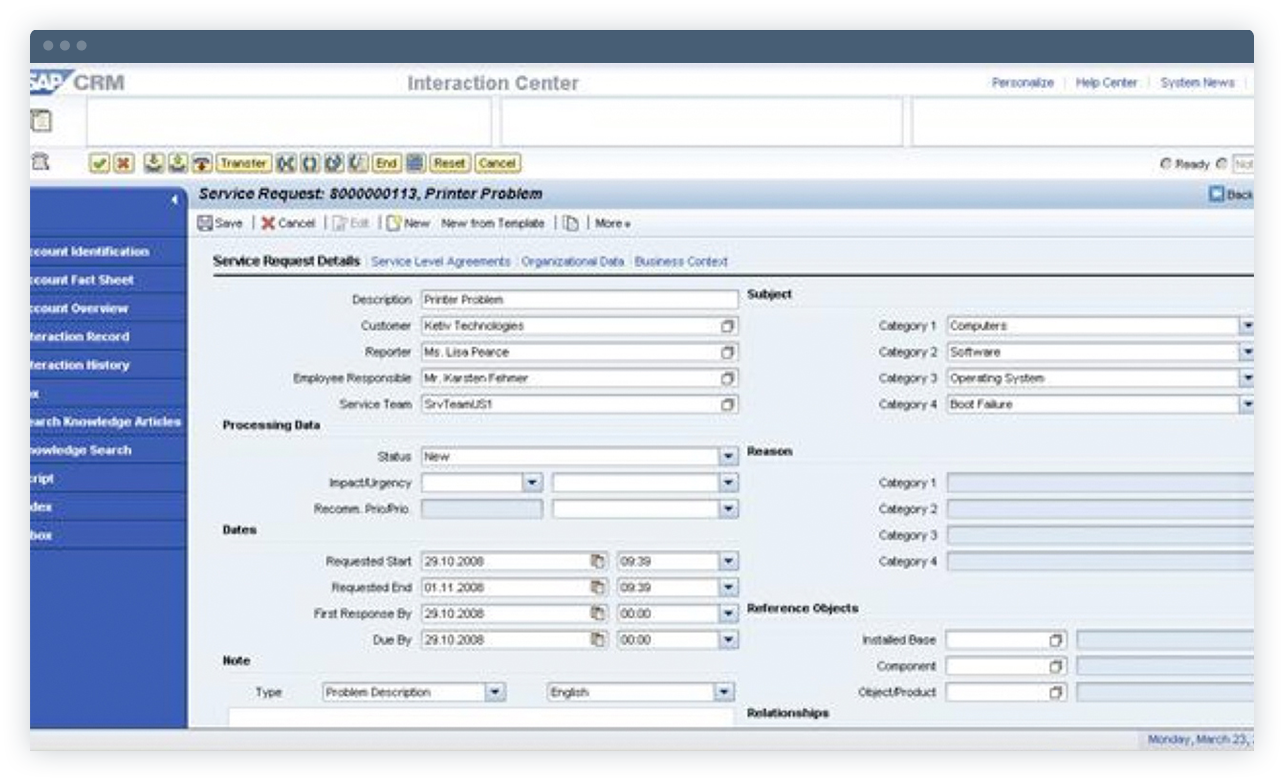Open value help for the Installed Base field

click(x=1057, y=640)
